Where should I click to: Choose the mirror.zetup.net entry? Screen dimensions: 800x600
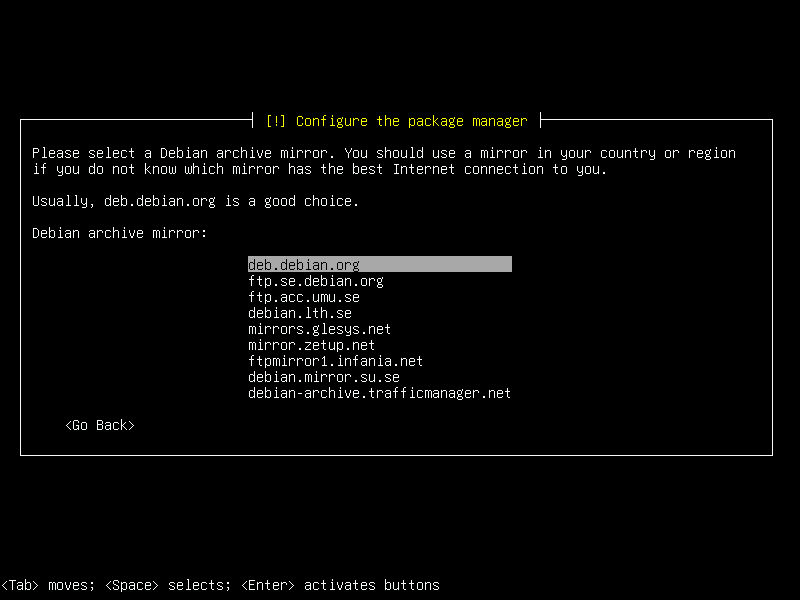click(x=311, y=344)
